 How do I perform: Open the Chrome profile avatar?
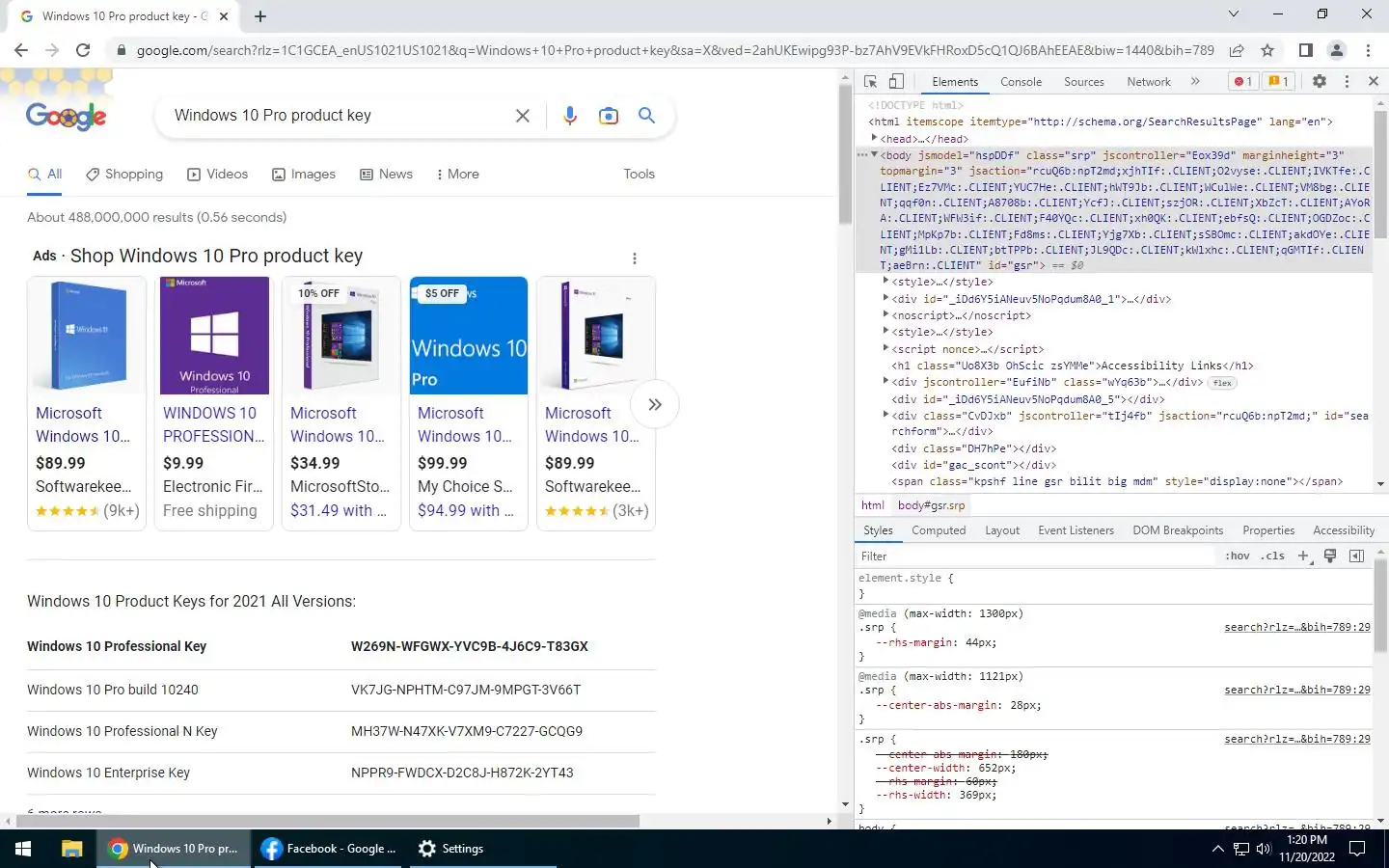(1337, 50)
